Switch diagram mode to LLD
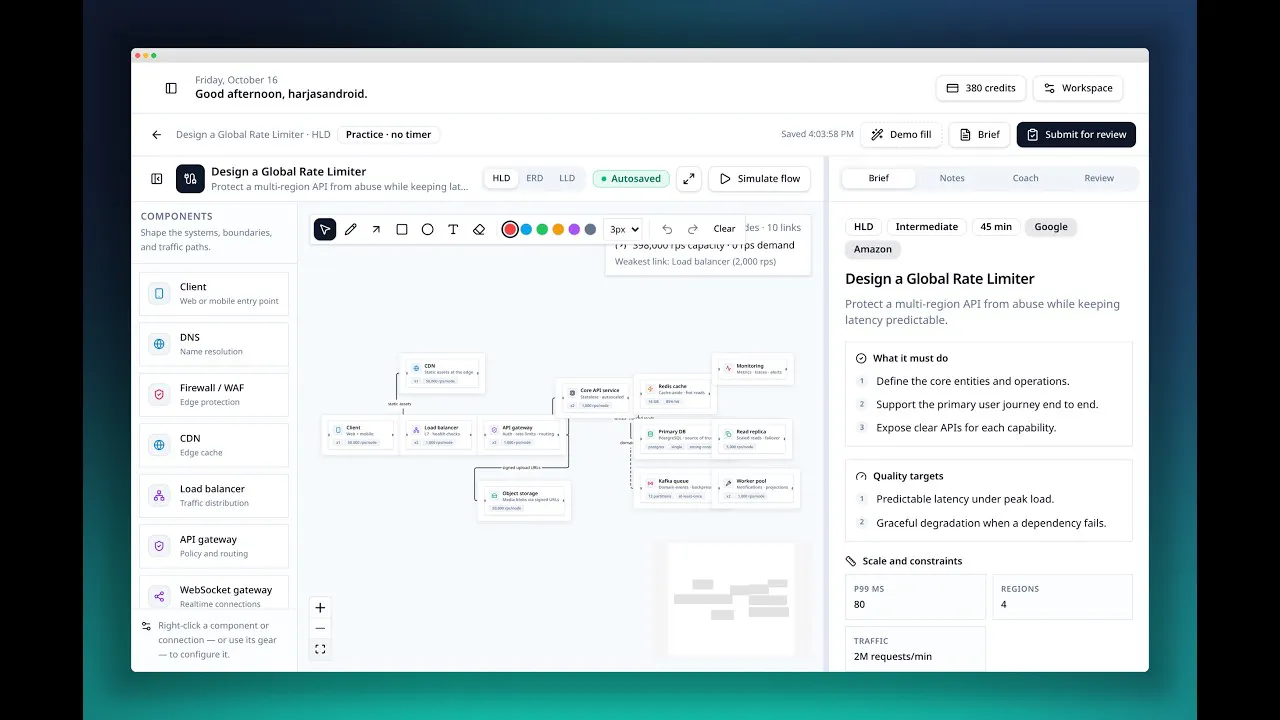The width and height of the screenshot is (1280, 720). pos(567,179)
